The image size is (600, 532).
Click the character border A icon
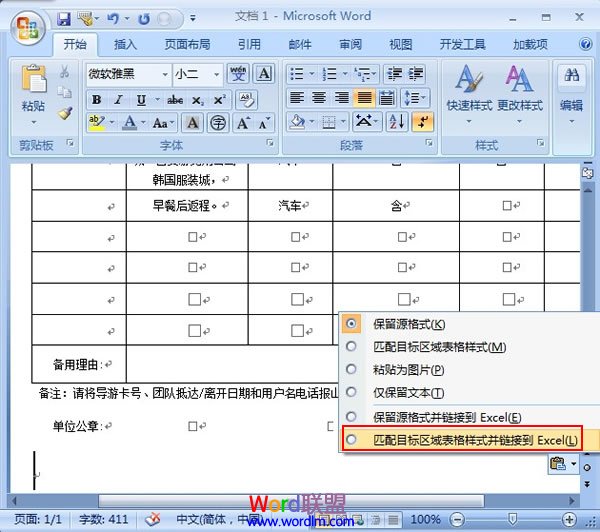click(264, 73)
